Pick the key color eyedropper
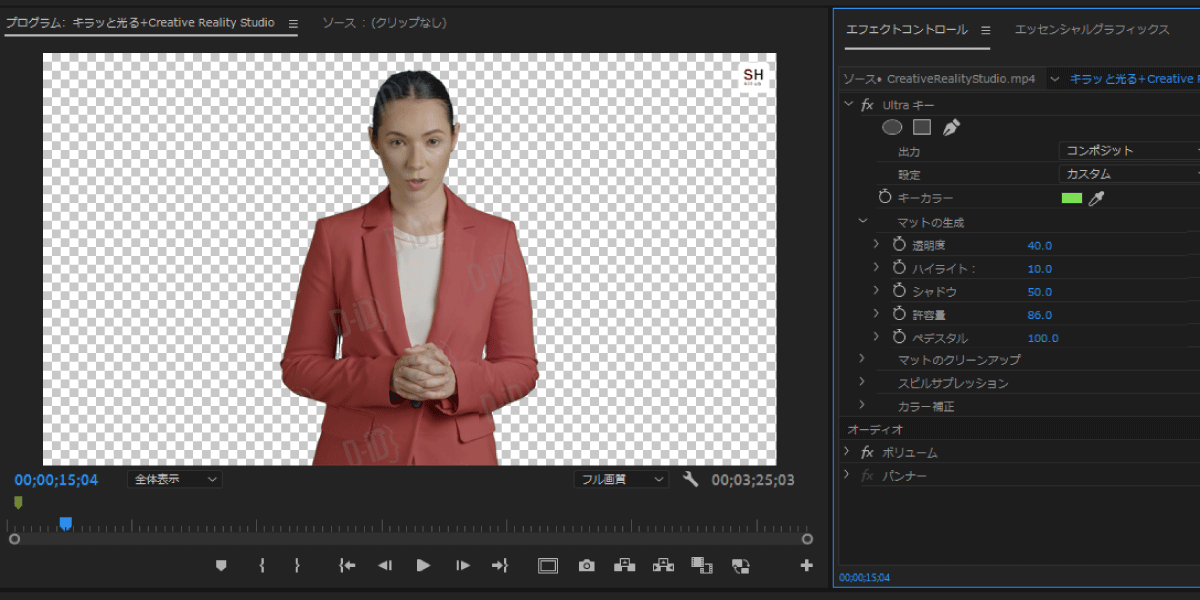Screen dimensions: 1200x600 coord(1096,198)
